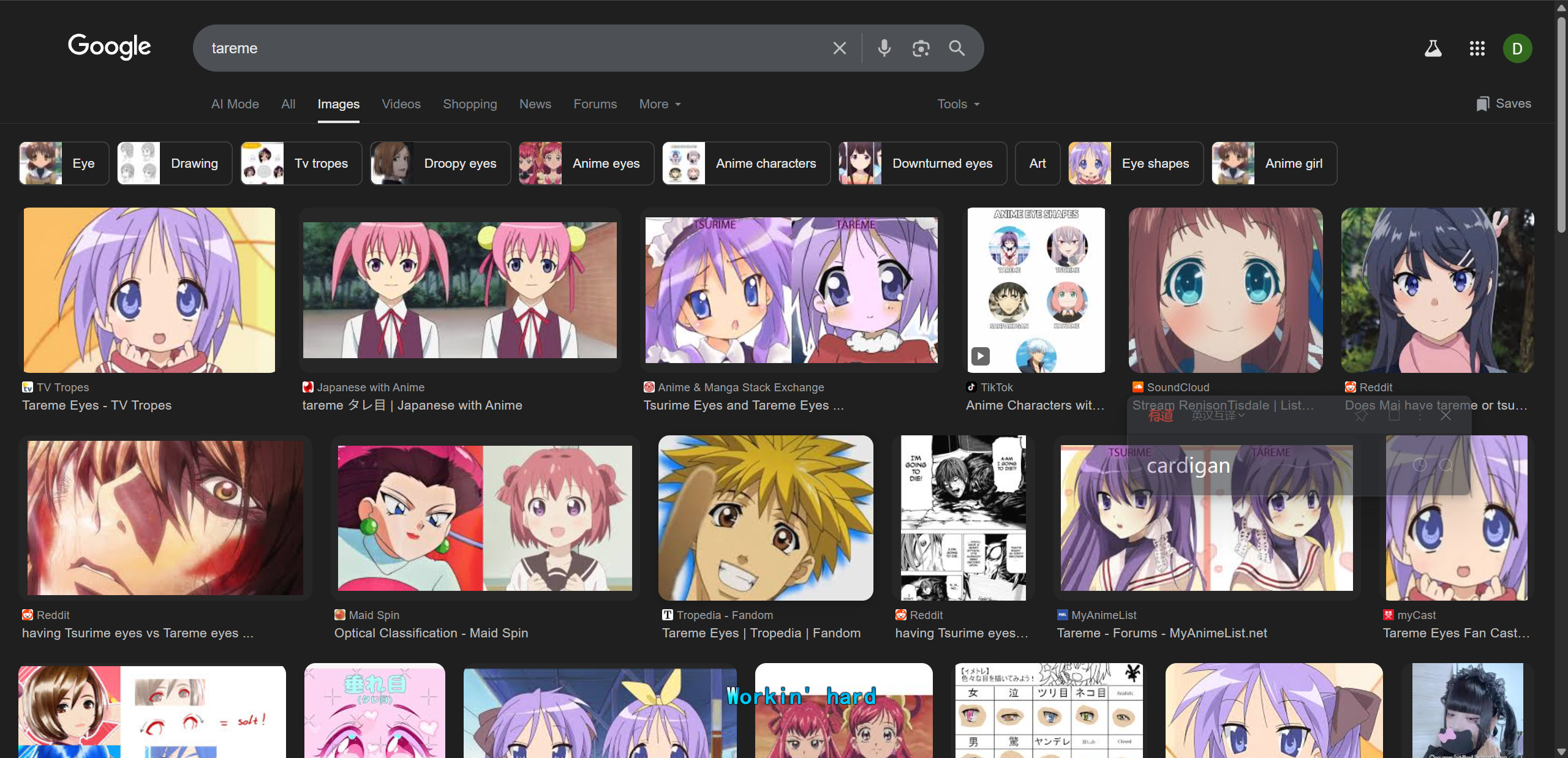Screen dimensions: 1568x758
Task: Open the Reddit Mai dark-haired girl thumbnail
Action: click(x=1438, y=290)
